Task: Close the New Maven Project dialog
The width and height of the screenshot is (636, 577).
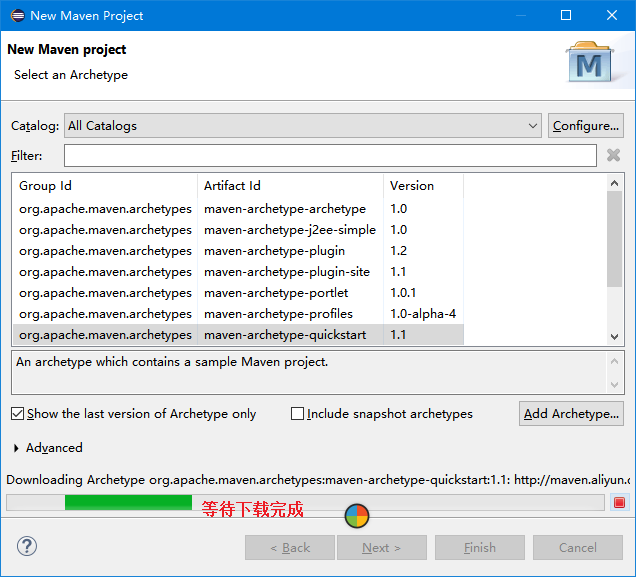Action: [x=612, y=15]
